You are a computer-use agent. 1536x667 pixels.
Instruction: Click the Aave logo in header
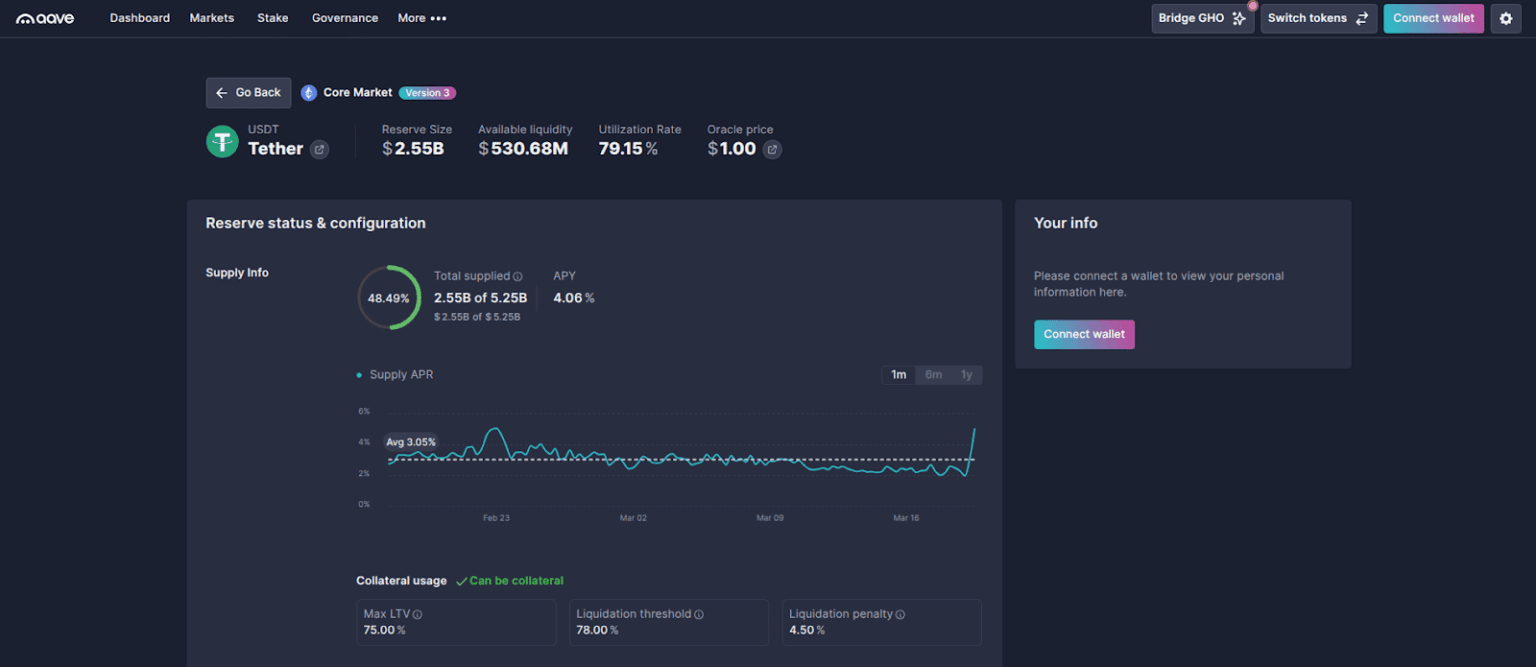click(x=45, y=18)
